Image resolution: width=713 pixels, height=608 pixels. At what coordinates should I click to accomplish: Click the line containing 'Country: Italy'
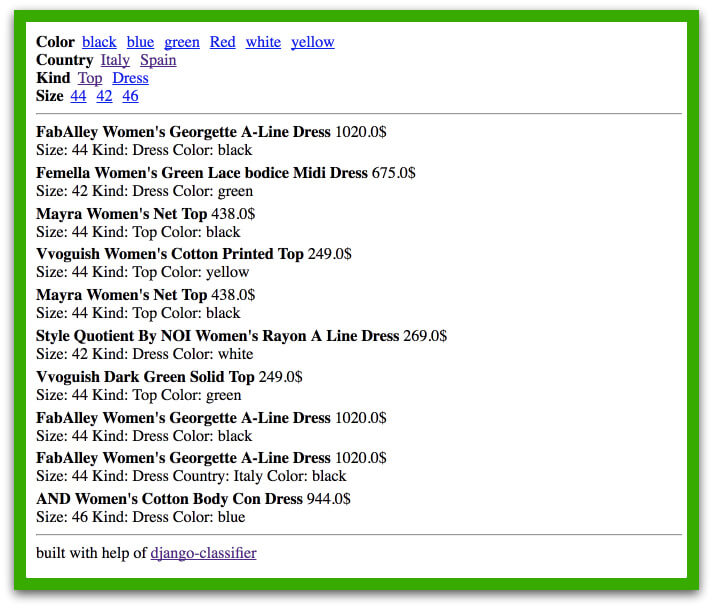pos(191,476)
